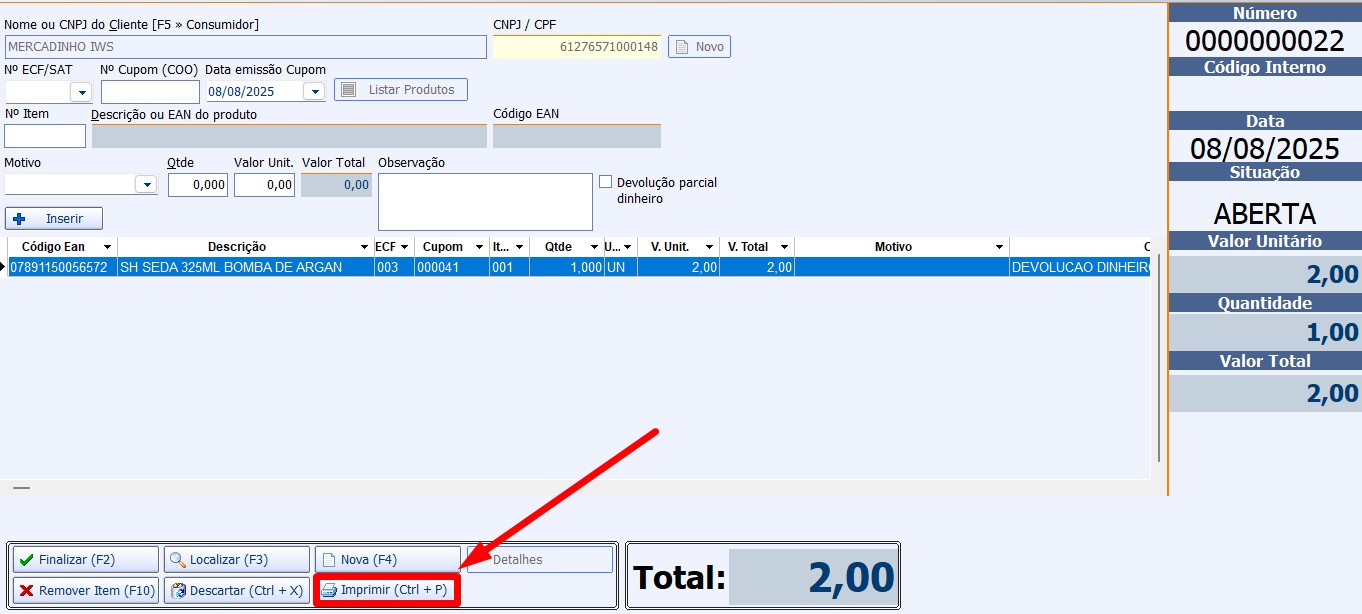The height and width of the screenshot is (614, 1362).
Task: Expand the Motivo combo box
Action: tap(146, 185)
